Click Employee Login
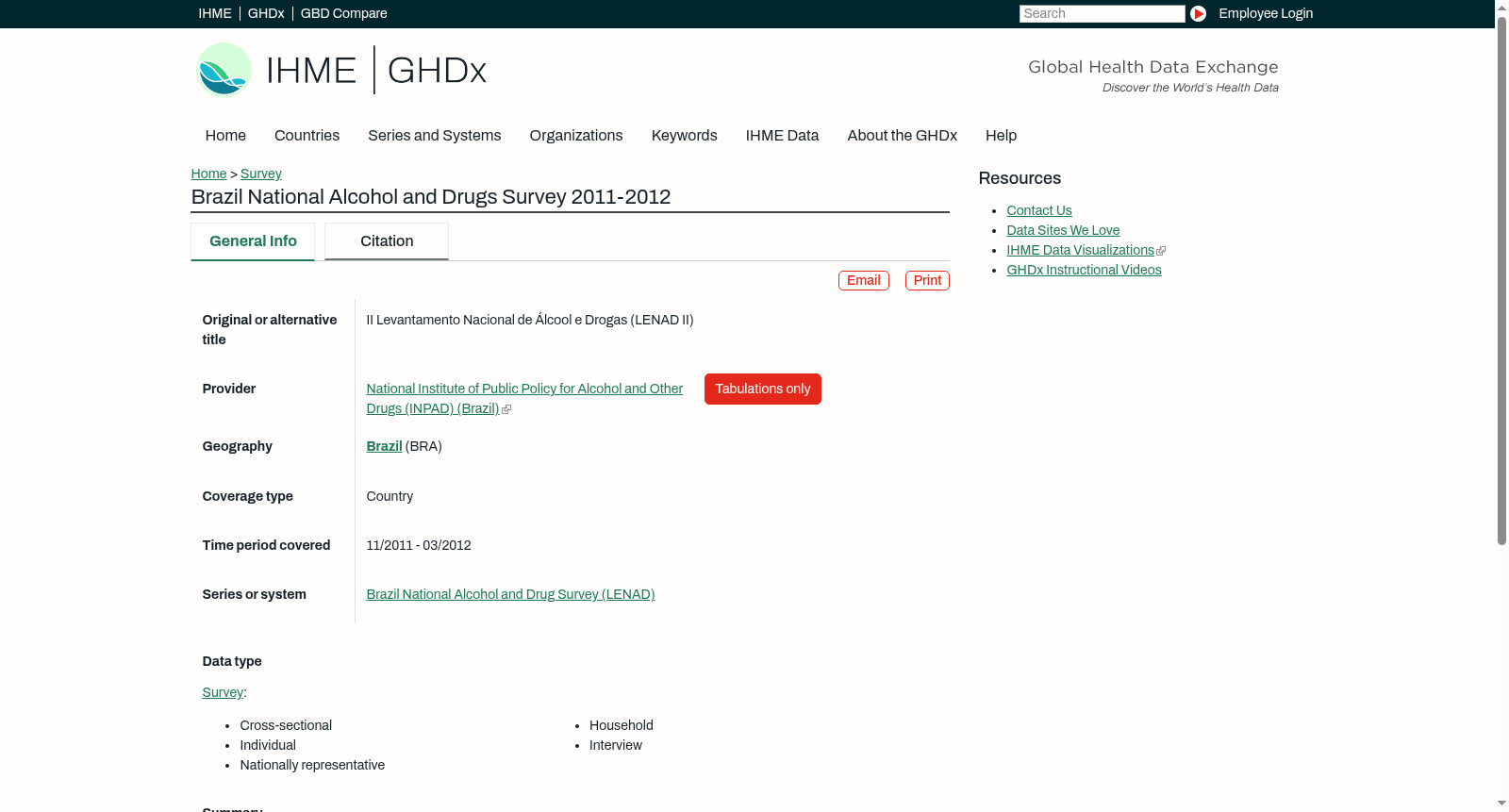1509x812 pixels. [1266, 13]
